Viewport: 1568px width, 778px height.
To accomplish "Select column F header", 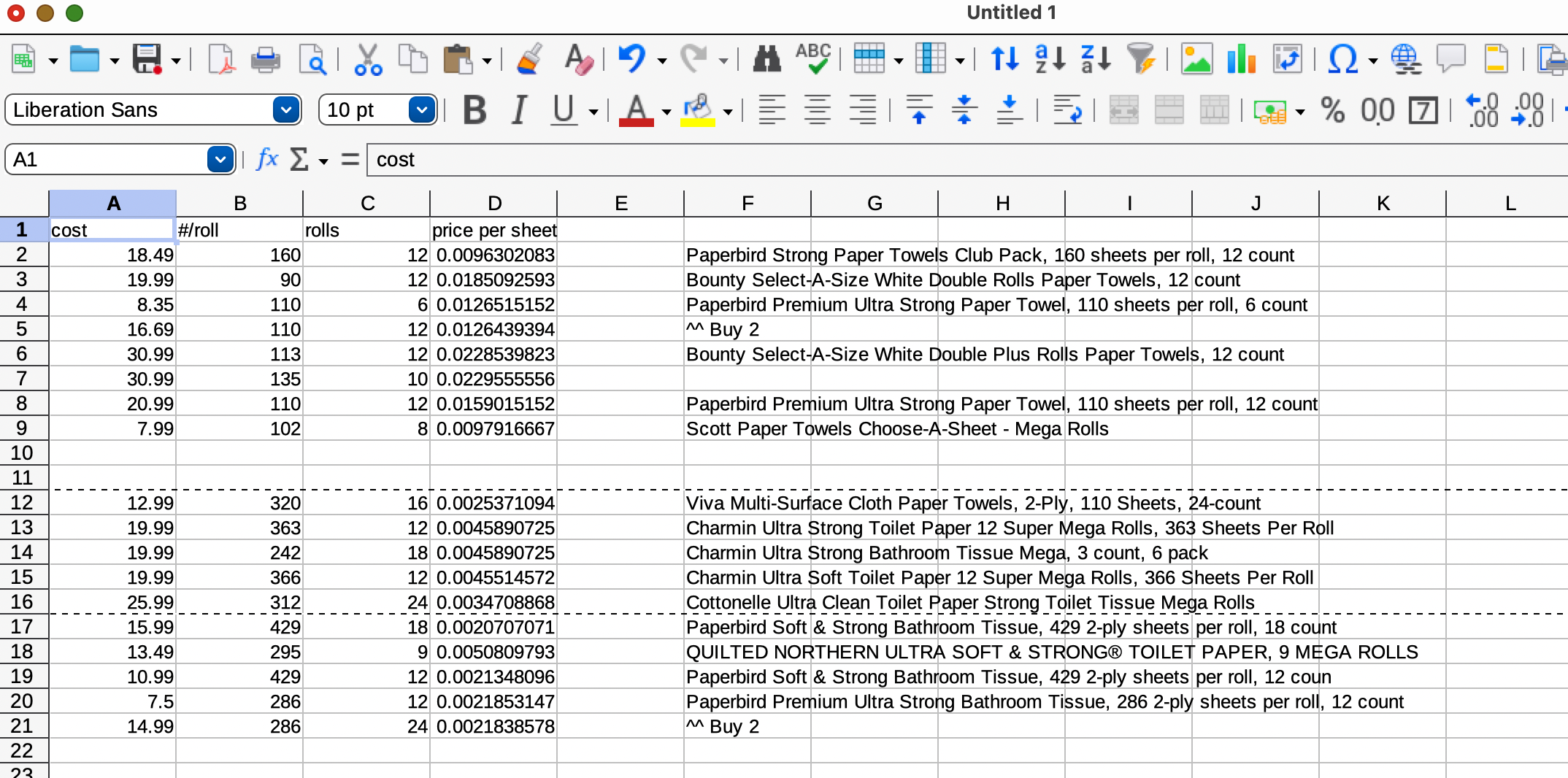I will 748,204.
